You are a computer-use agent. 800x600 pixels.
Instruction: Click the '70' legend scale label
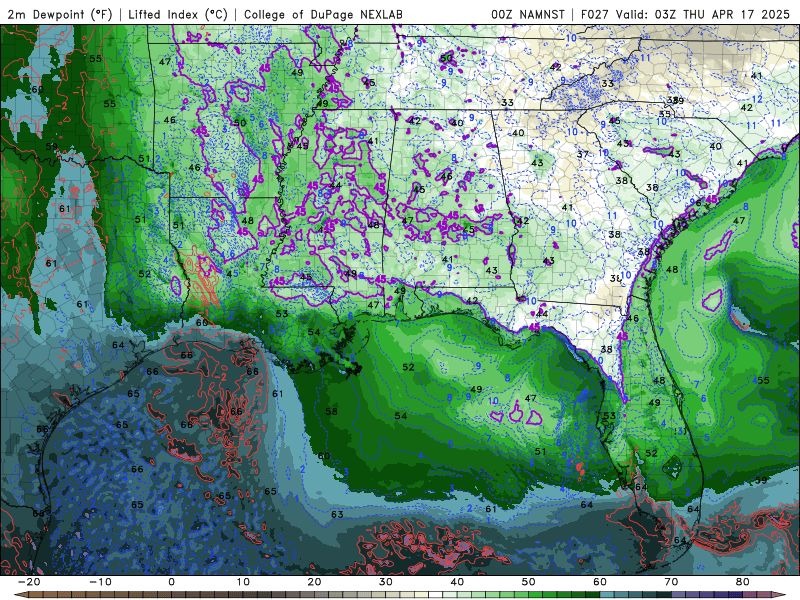(x=671, y=582)
